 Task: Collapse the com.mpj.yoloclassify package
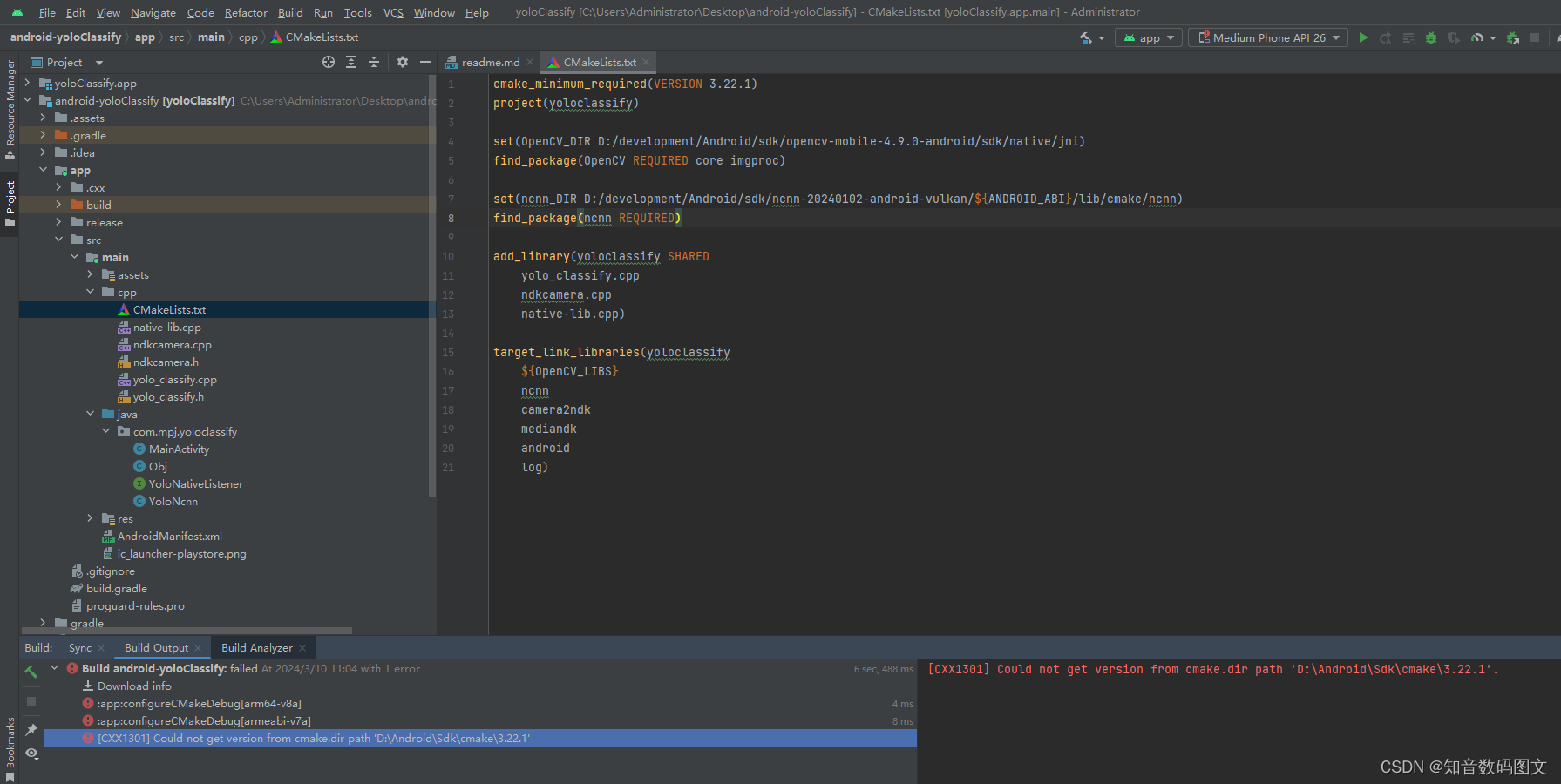pyautogui.click(x=105, y=431)
